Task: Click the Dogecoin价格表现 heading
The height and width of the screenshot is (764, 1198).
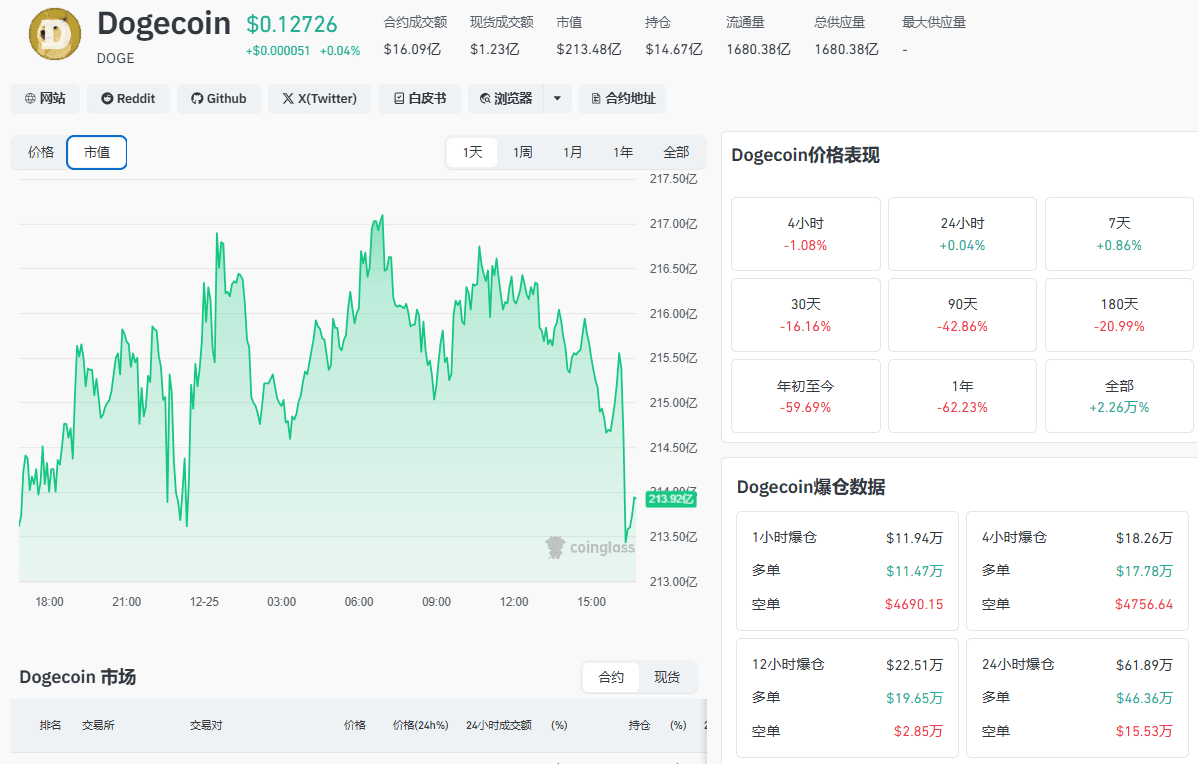Action: [805, 155]
